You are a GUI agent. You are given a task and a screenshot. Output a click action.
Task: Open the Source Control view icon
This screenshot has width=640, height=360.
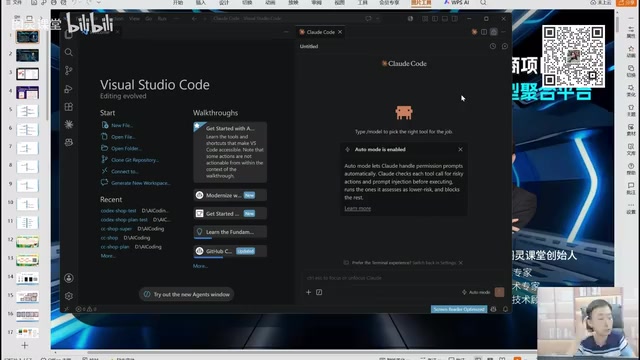69,71
